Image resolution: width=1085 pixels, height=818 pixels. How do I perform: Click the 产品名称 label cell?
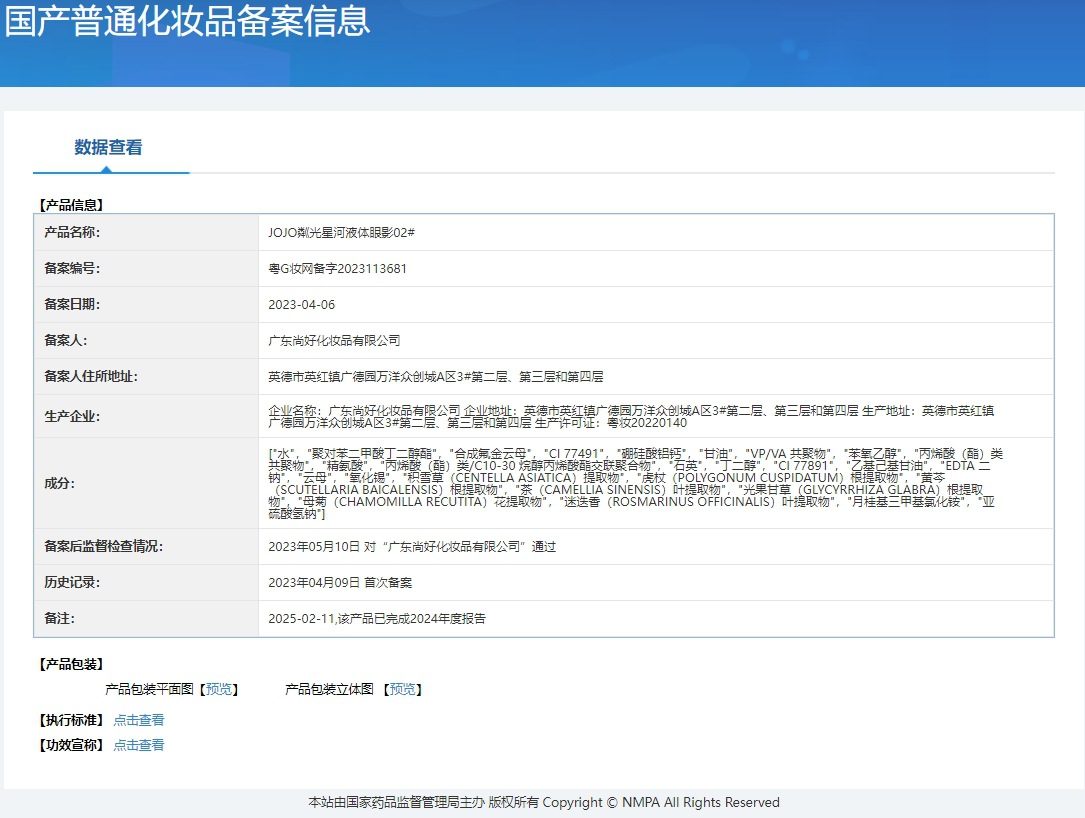coord(73,233)
